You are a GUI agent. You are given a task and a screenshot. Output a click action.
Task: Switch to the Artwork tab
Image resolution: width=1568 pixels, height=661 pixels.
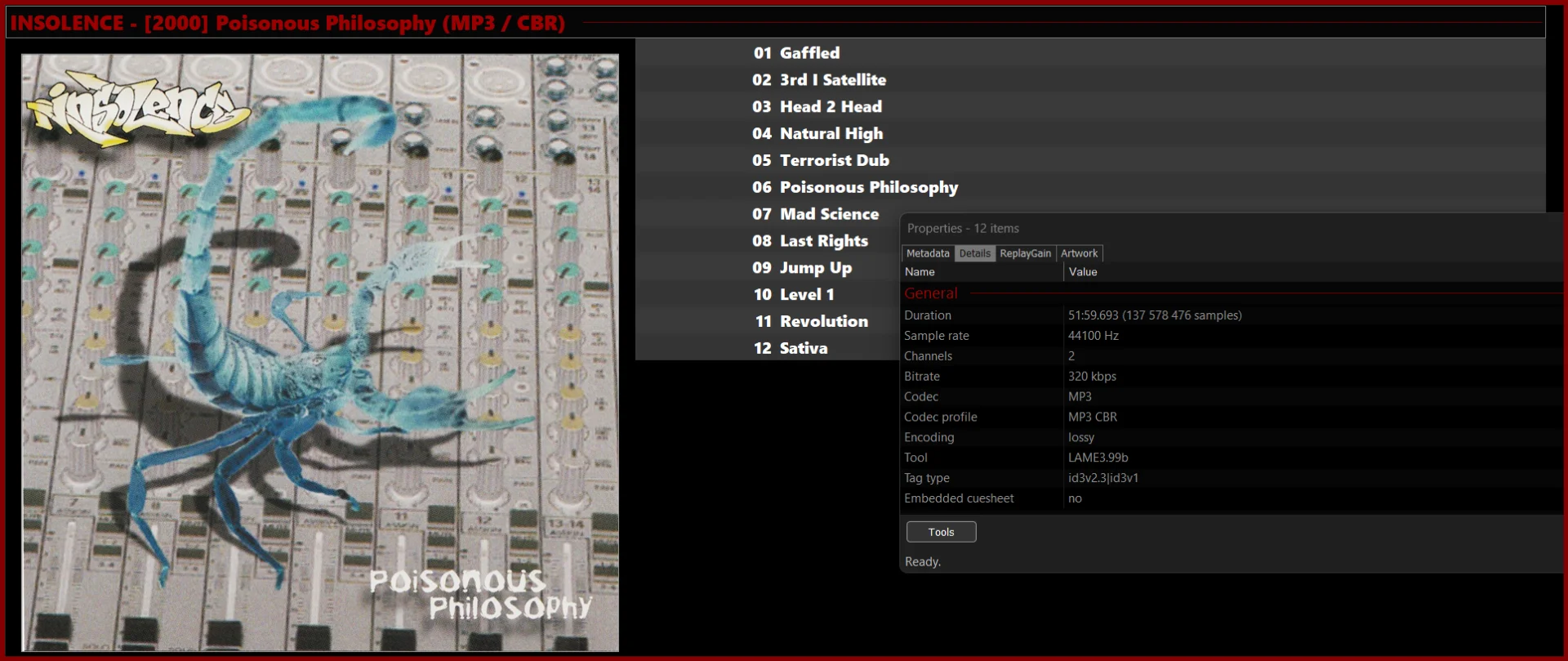(x=1079, y=253)
